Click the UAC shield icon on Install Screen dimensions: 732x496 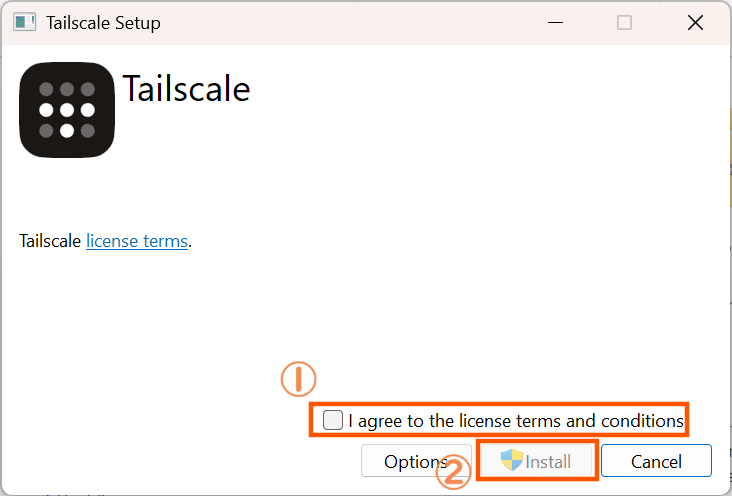pyautogui.click(x=512, y=461)
